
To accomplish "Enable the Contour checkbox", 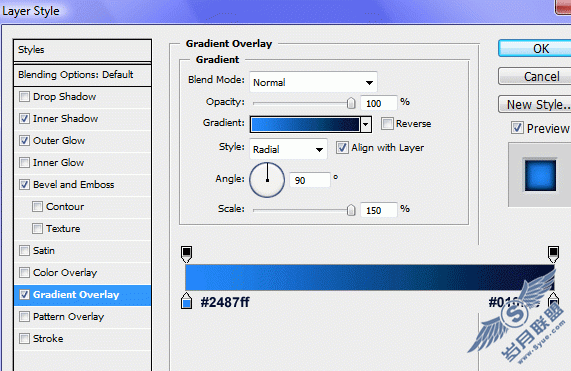I will pos(37,207).
